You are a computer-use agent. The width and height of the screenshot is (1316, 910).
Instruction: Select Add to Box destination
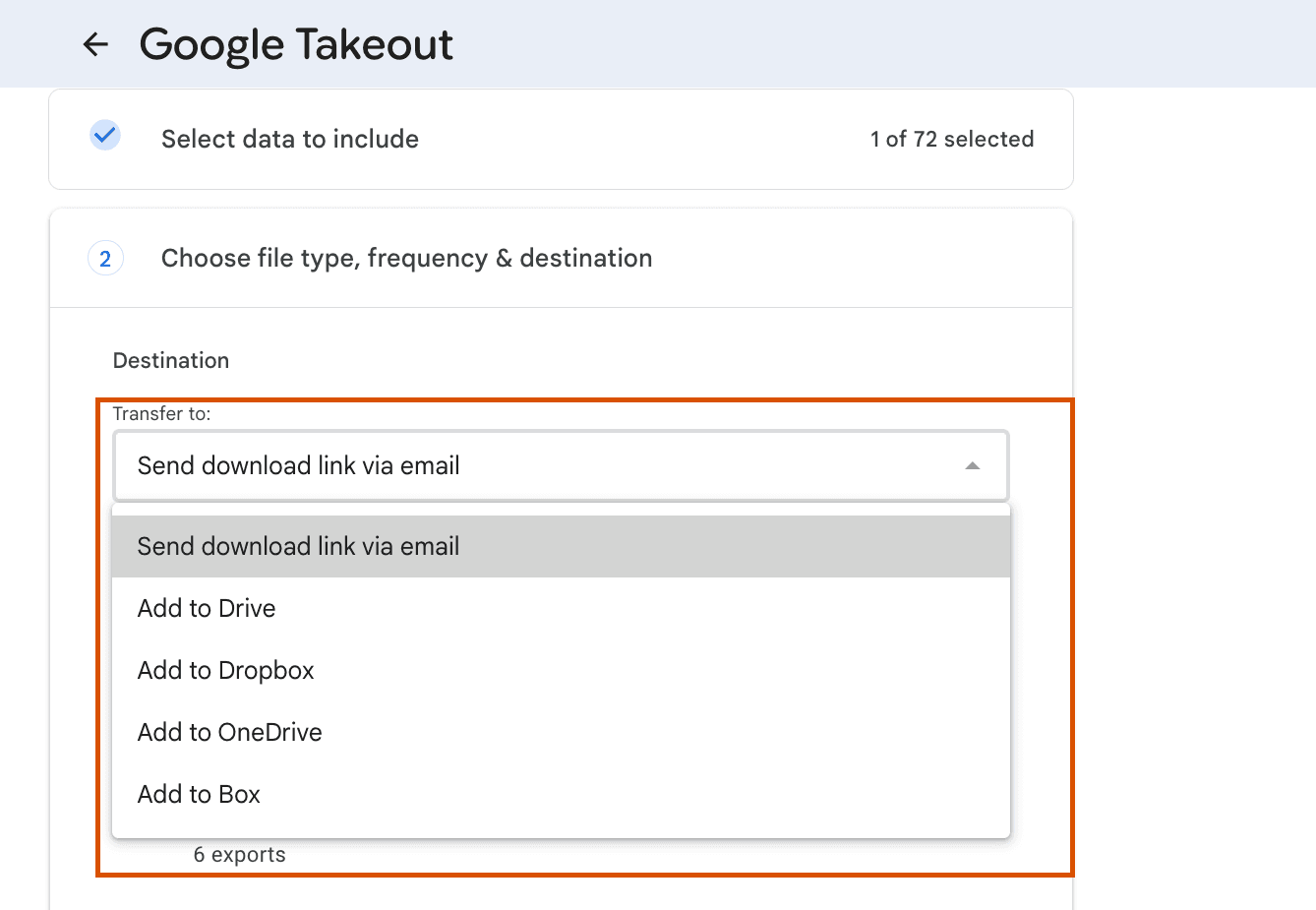199,795
